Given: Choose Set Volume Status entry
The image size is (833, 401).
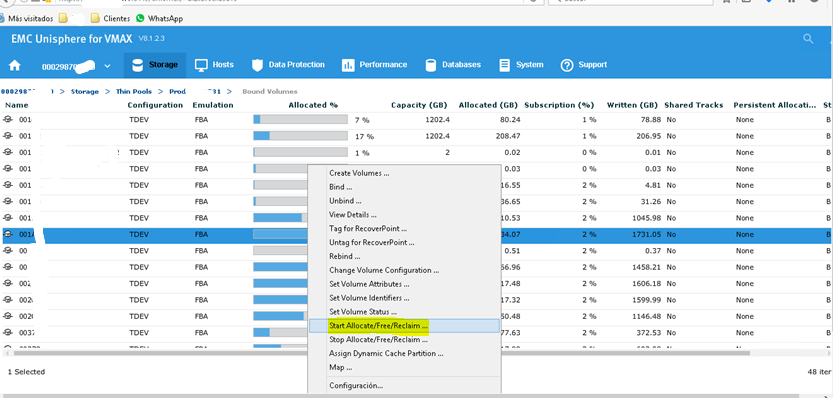Looking at the screenshot, I should [363, 312].
